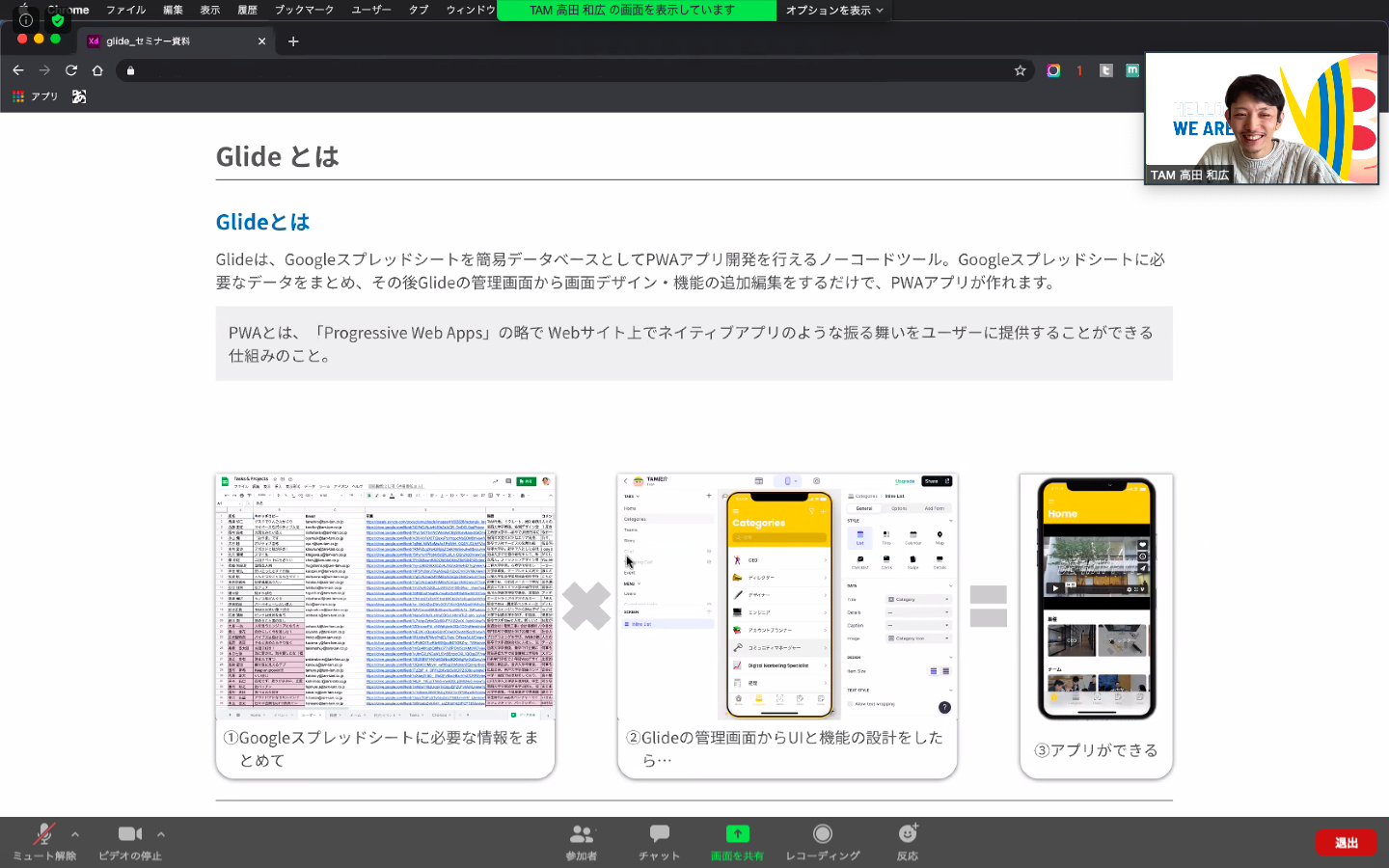Image resolution: width=1389 pixels, height=868 pixels.
Task: Click the green m extension icon
Action: [x=1132, y=70]
